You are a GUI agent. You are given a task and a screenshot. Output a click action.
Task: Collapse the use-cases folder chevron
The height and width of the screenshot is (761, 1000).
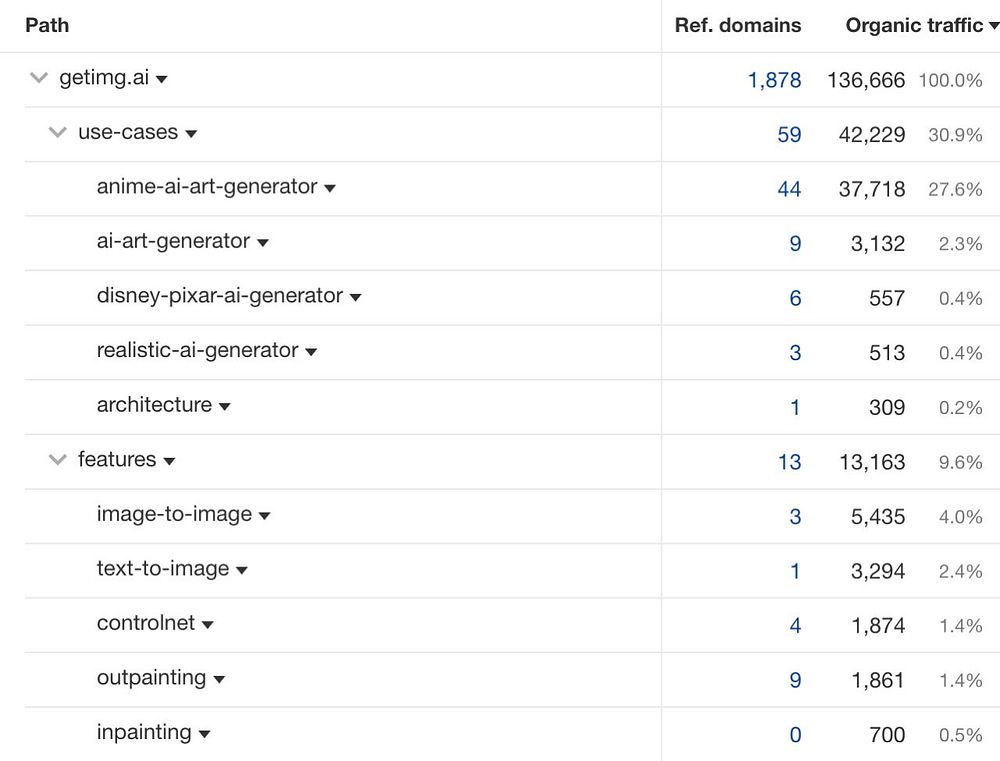pos(58,132)
